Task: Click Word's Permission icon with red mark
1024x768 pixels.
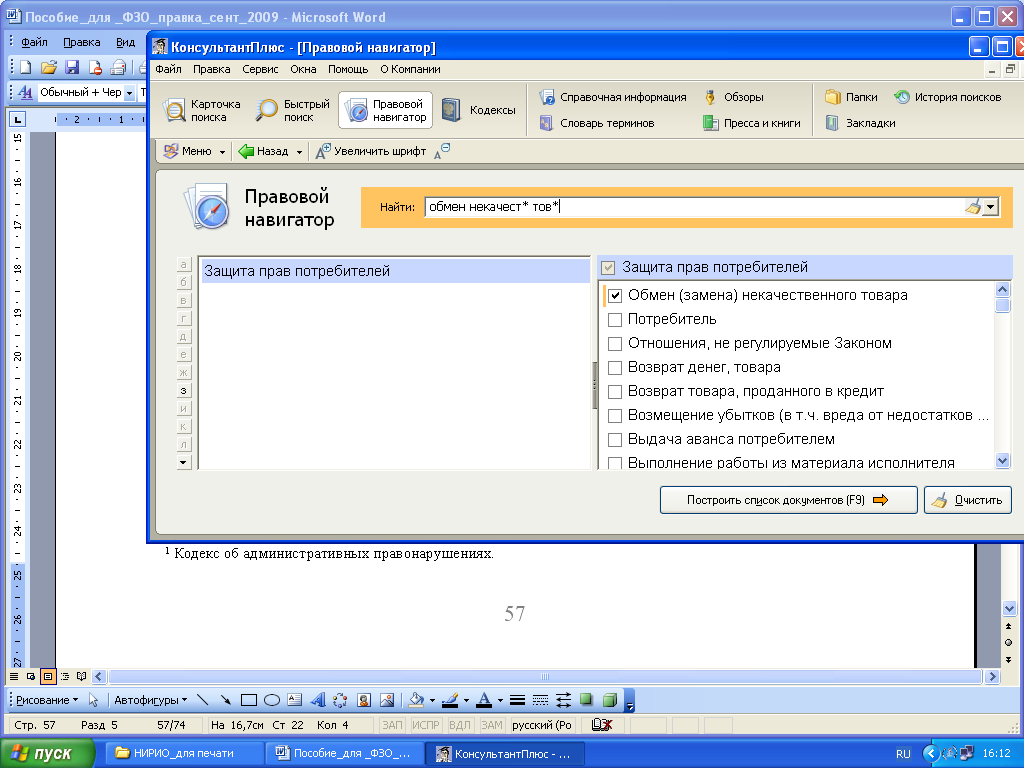Action: [x=95, y=67]
